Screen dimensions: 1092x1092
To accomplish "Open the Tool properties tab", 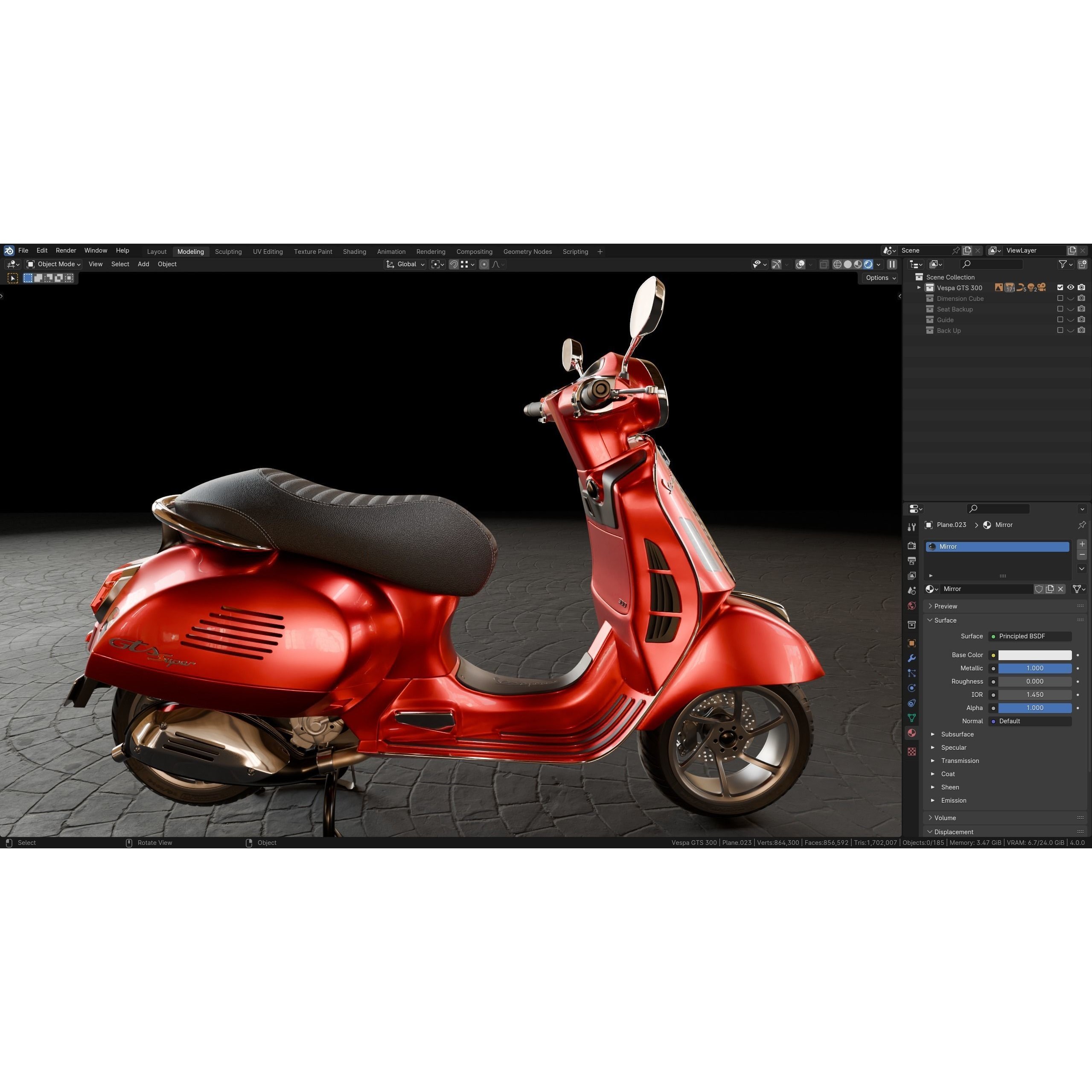I will tap(911, 527).
